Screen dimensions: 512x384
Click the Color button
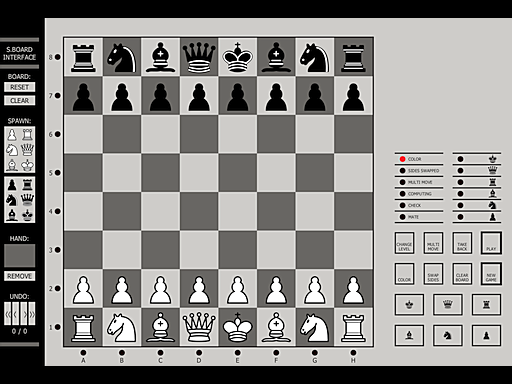pyautogui.click(x=404, y=274)
